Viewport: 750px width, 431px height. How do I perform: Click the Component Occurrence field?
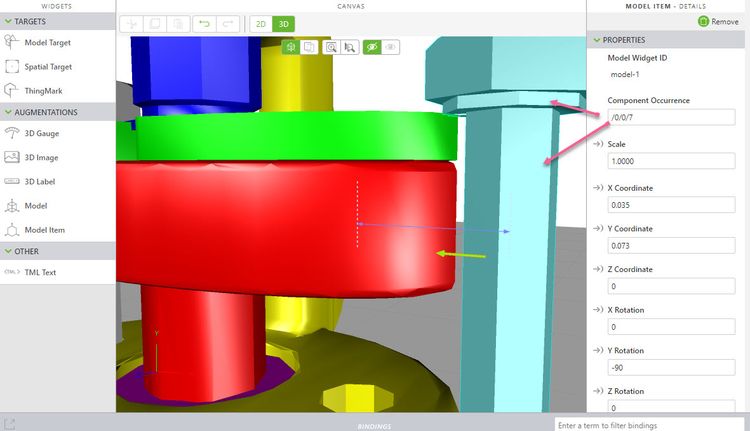click(x=671, y=117)
